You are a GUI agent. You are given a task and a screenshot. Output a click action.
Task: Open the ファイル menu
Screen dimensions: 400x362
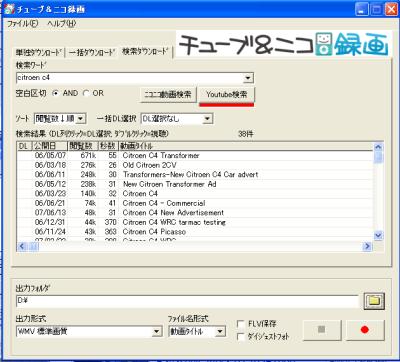[23, 24]
